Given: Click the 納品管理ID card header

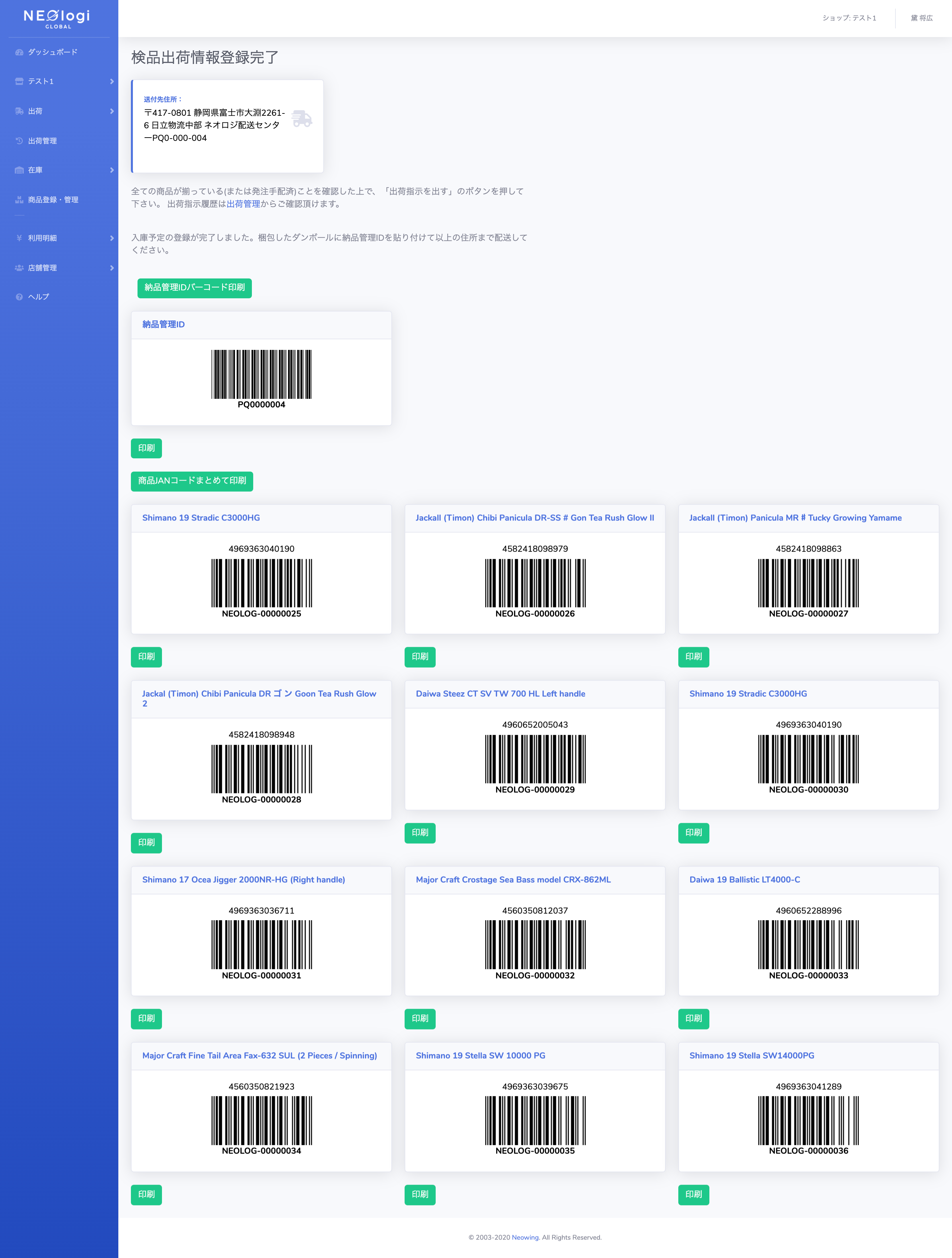Looking at the screenshot, I should (x=261, y=325).
